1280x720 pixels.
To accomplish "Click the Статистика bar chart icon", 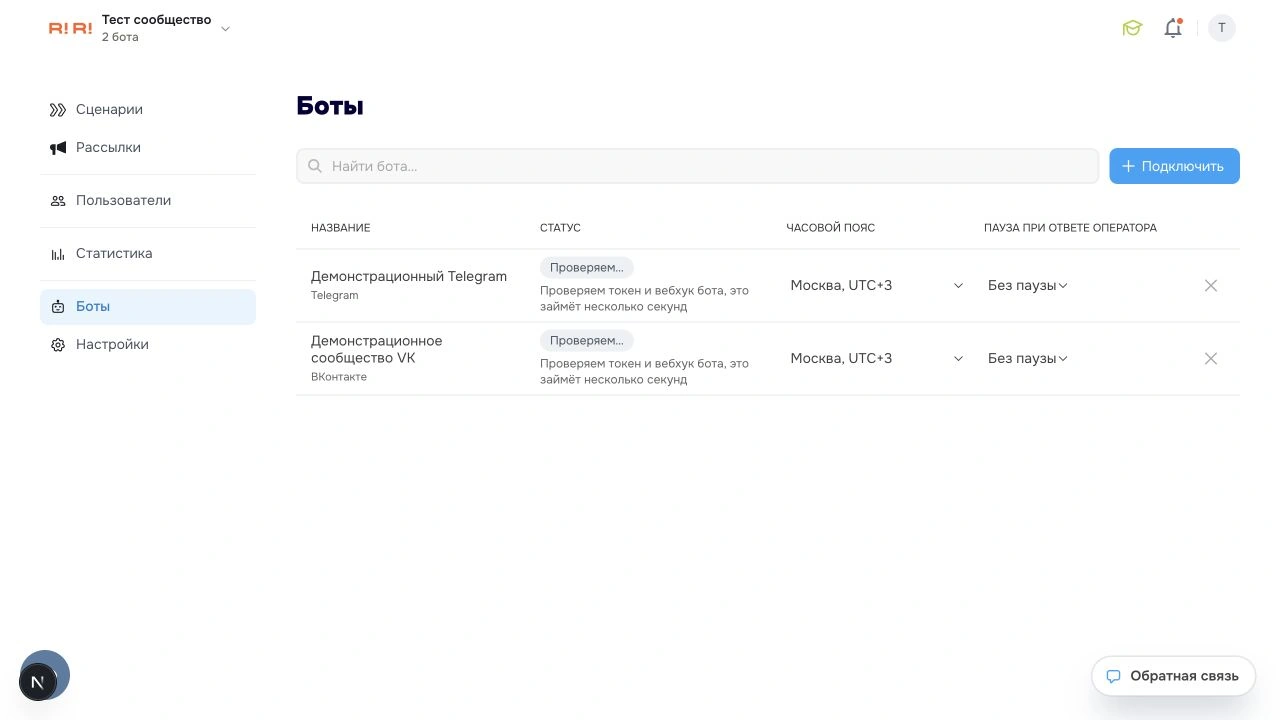I will tap(58, 254).
